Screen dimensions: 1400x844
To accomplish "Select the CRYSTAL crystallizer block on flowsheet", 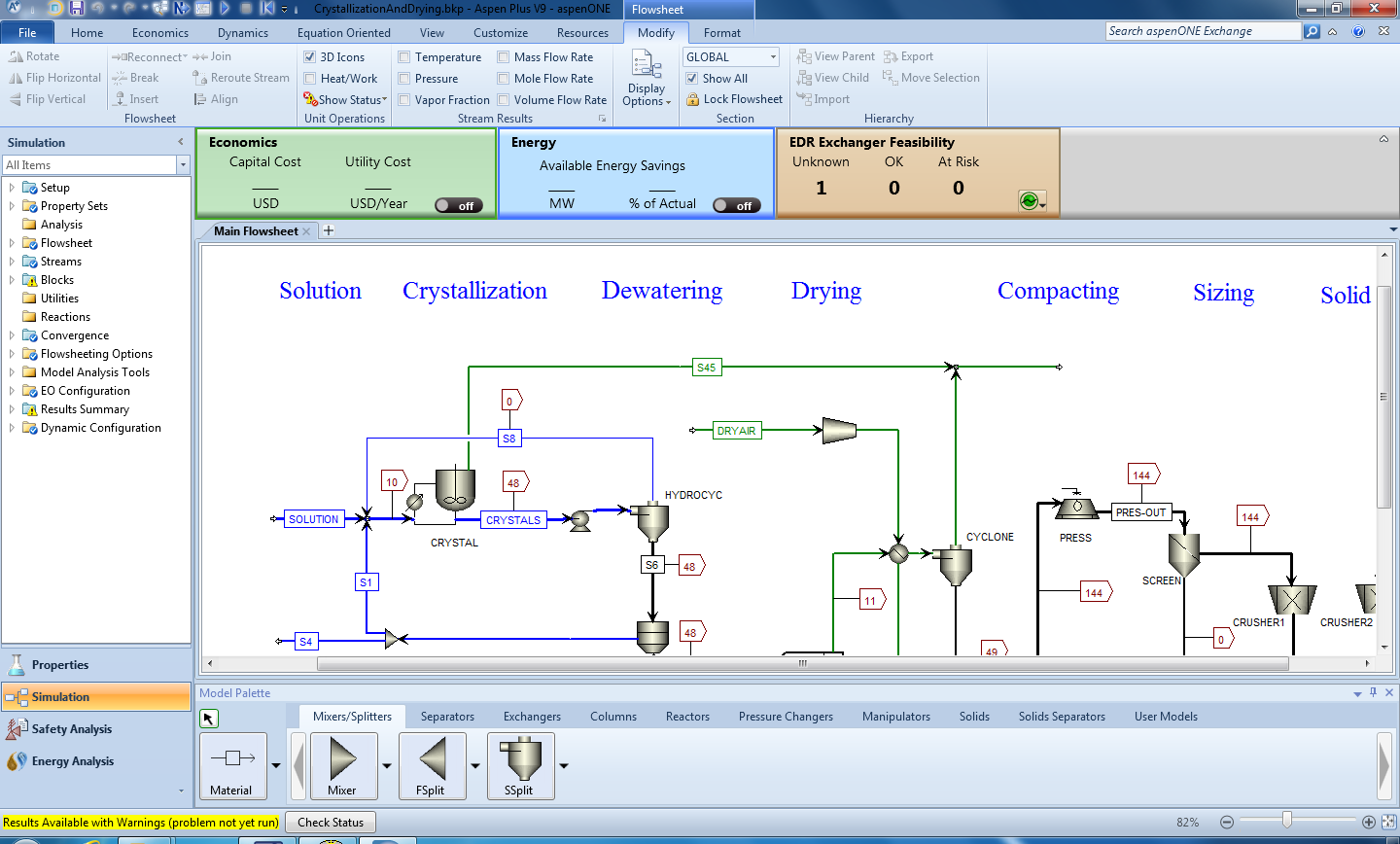I will 455,489.
